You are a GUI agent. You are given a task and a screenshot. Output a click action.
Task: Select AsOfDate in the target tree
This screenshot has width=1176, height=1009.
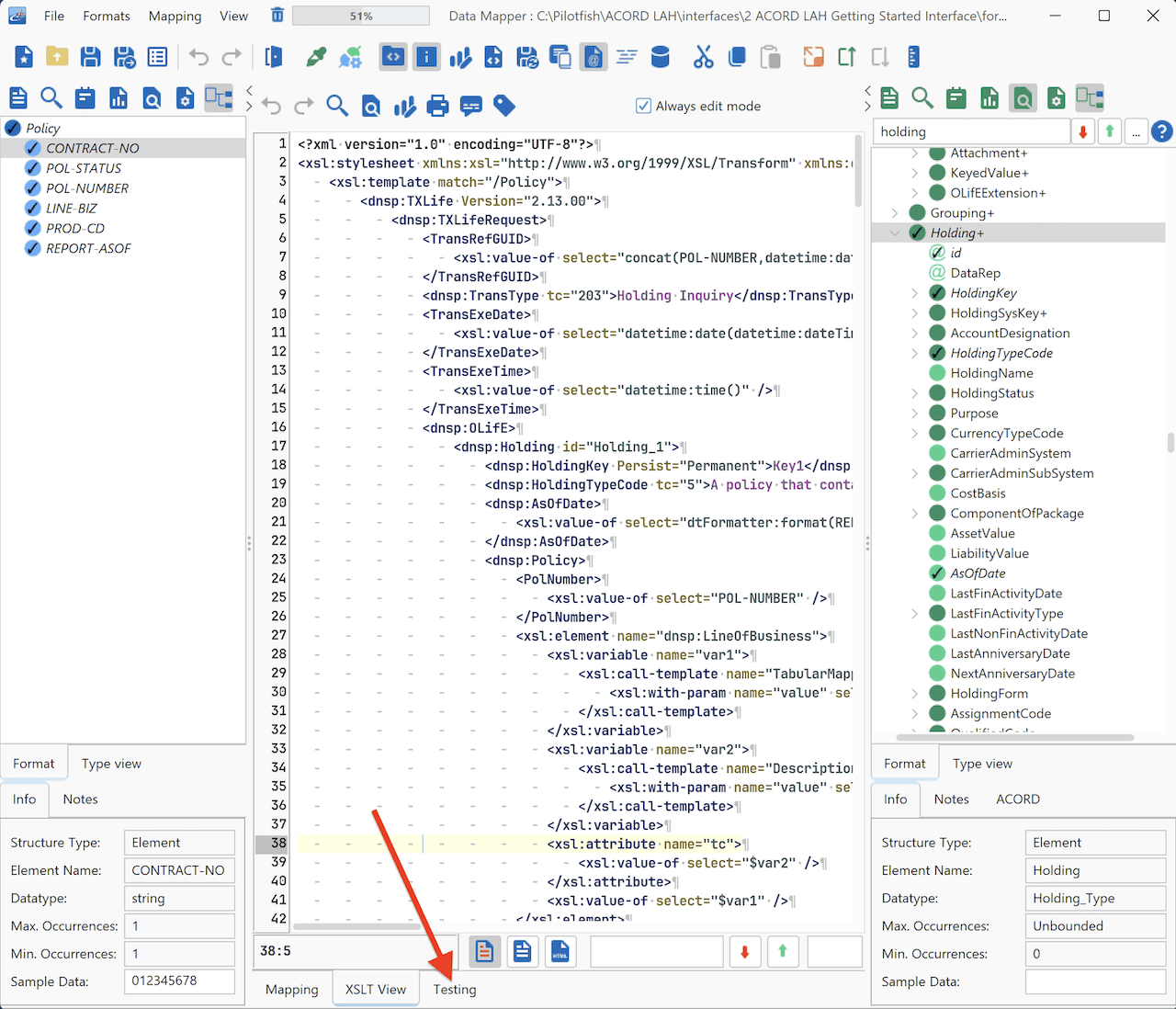click(978, 573)
